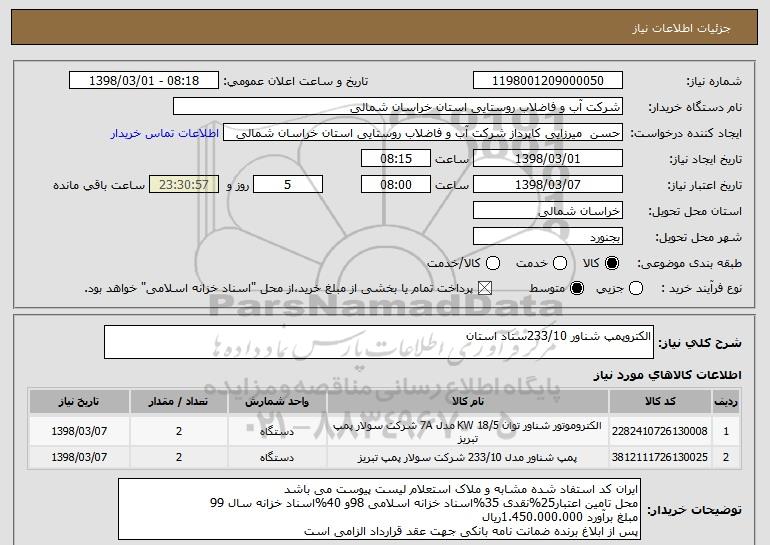The width and height of the screenshot is (770, 545).
Task: Click the تاریخ نیاز column header
Action: pyautogui.click(x=79, y=402)
